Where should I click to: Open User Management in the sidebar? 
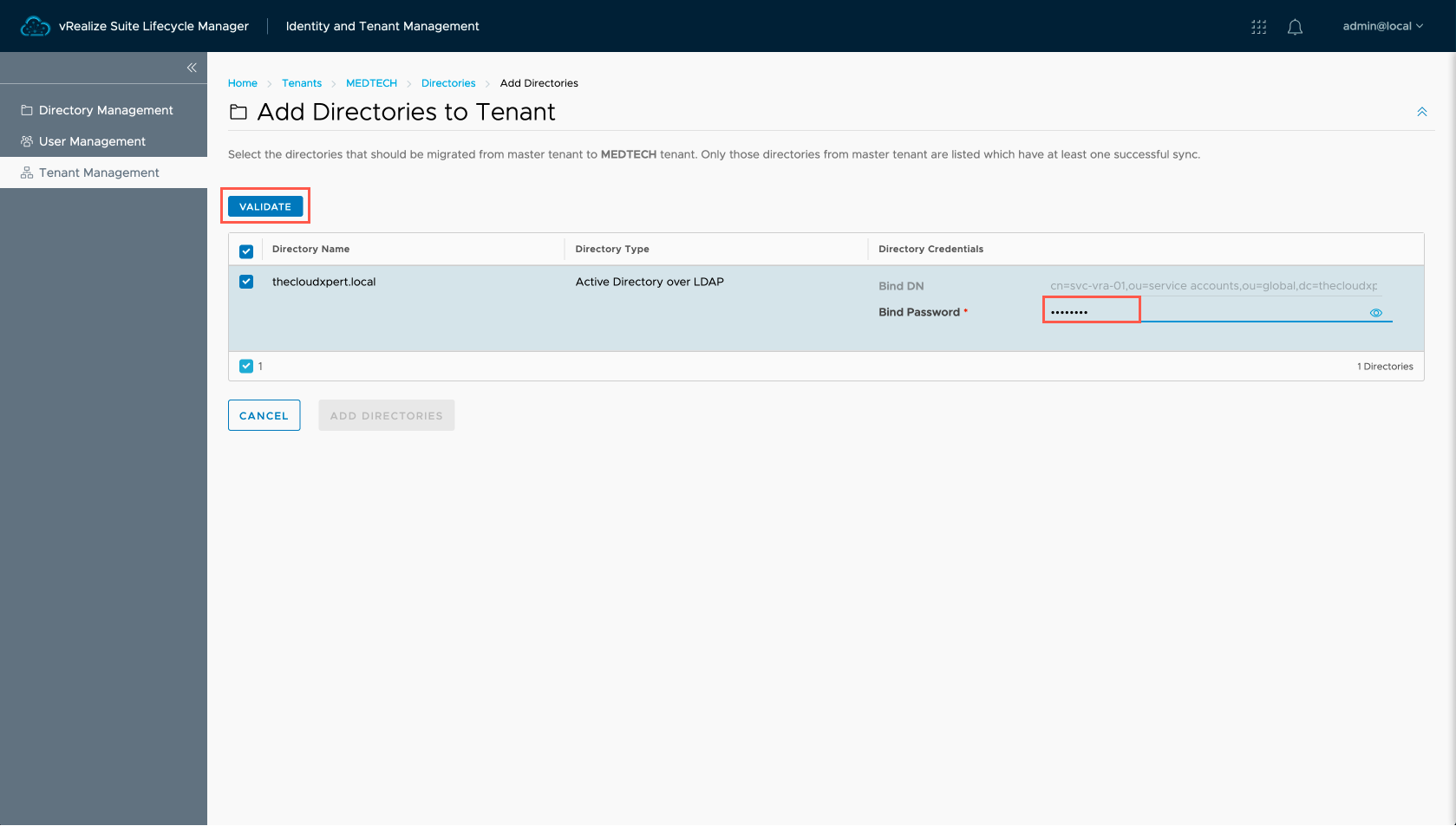tap(92, 141)
